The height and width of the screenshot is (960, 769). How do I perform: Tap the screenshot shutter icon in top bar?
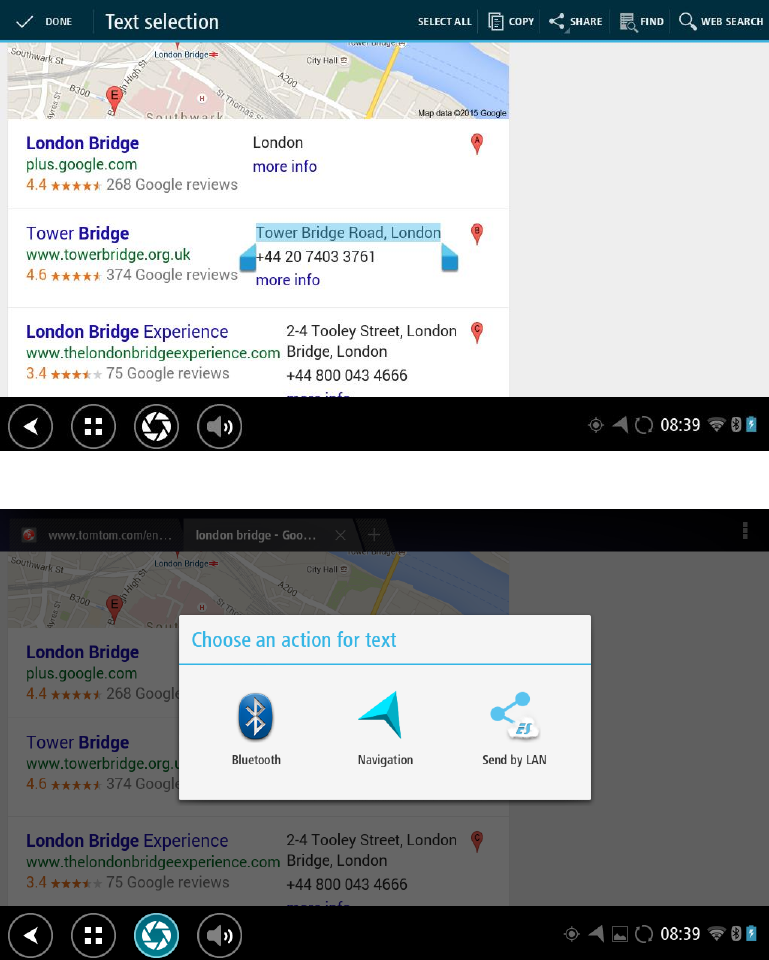(156, 426)
